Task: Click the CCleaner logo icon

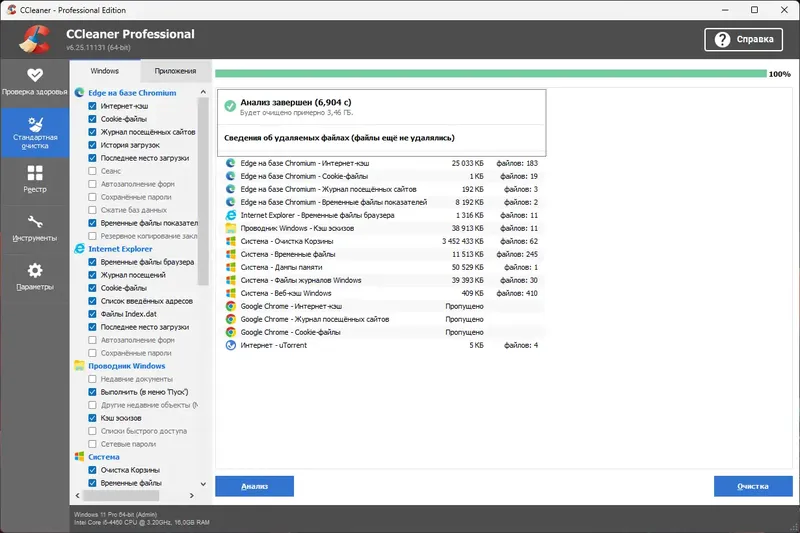Action: click(x=36, y=39)
